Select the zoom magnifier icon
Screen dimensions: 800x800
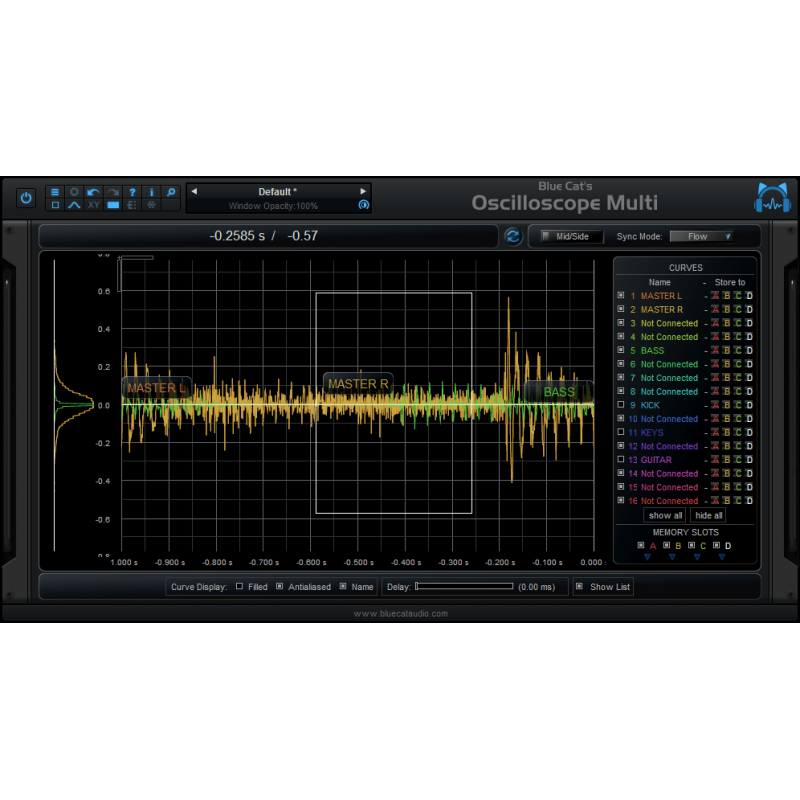pyautogui.click(x=170, y=192)
